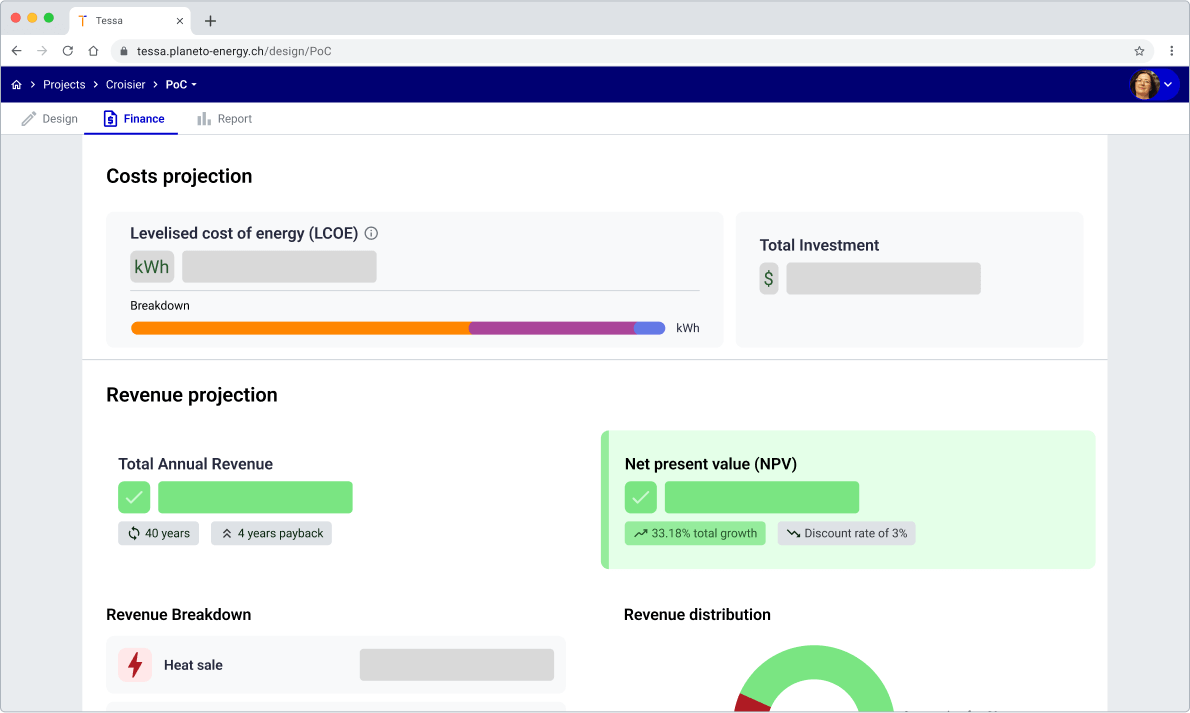The height and width of the screenshot is (713, 1190).
Task: Bookmark this page with the star icon
Action: tap(1139, 51)
